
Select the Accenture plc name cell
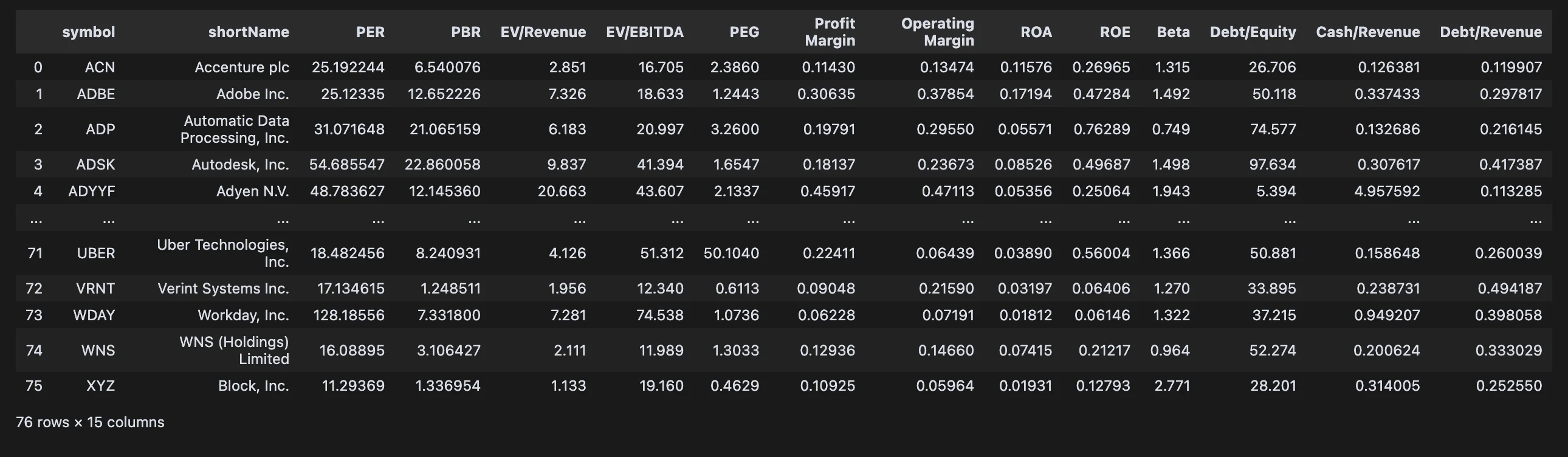coord(242,67)
